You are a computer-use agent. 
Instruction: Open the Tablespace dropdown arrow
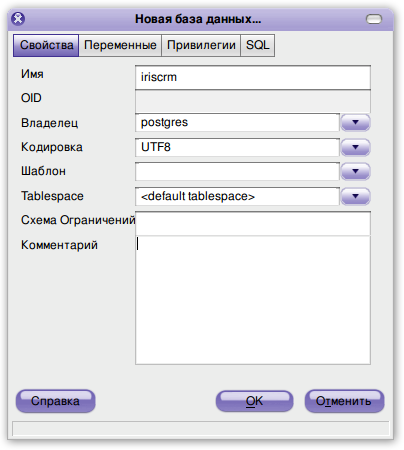coord(355,196)
